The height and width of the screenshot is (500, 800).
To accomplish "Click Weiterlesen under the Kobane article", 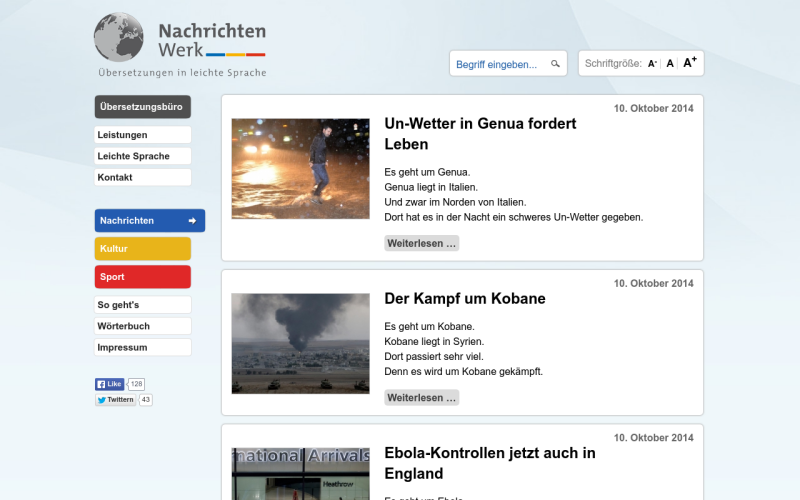I will pyautogui.click(x=421, y=397).
